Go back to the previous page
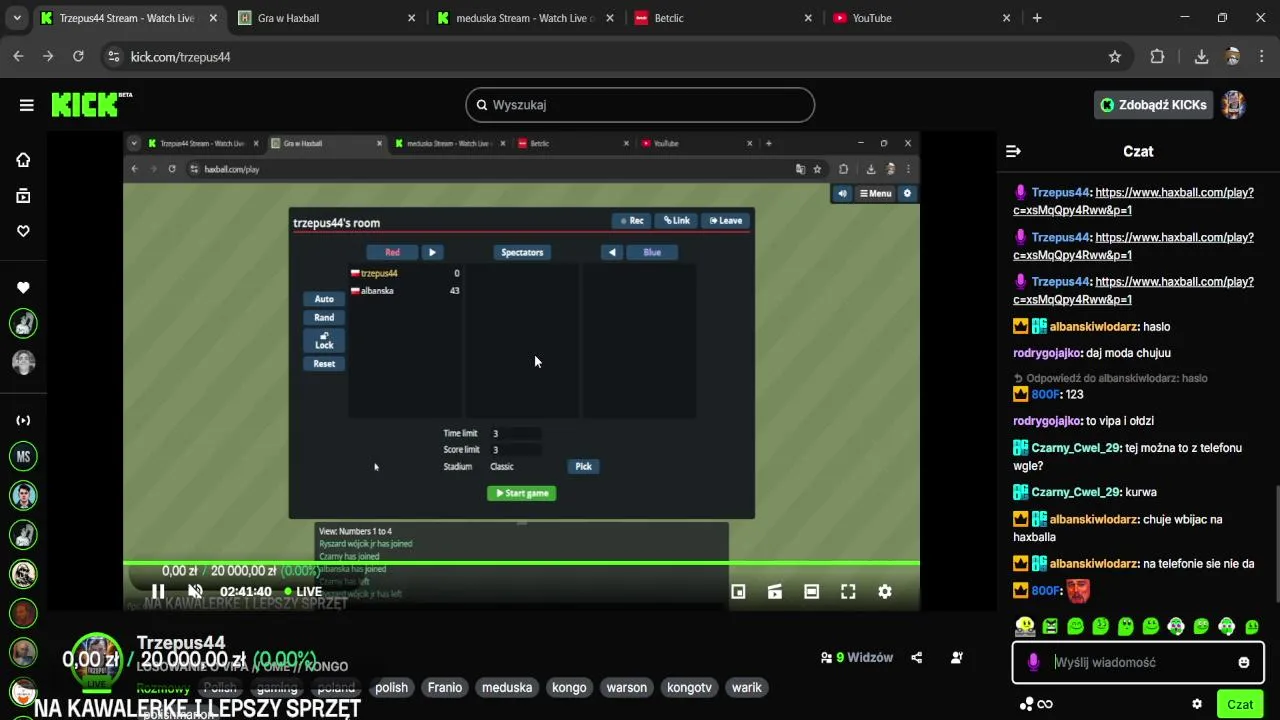 18,57
